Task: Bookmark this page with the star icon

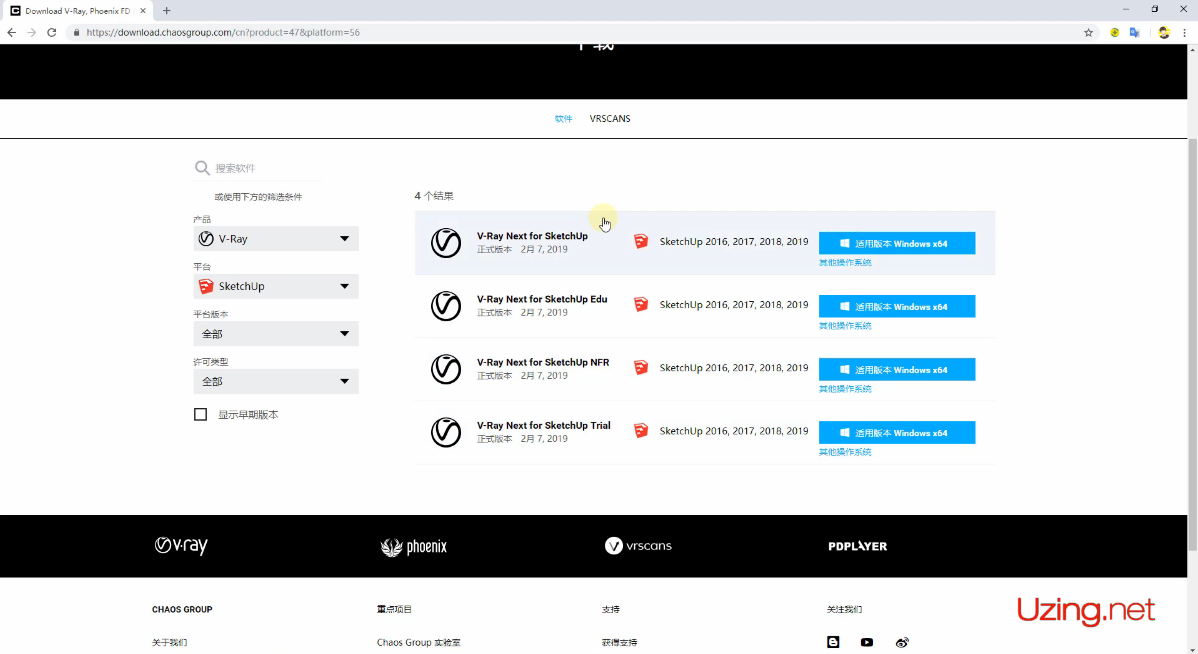Action: [1088, 32]
